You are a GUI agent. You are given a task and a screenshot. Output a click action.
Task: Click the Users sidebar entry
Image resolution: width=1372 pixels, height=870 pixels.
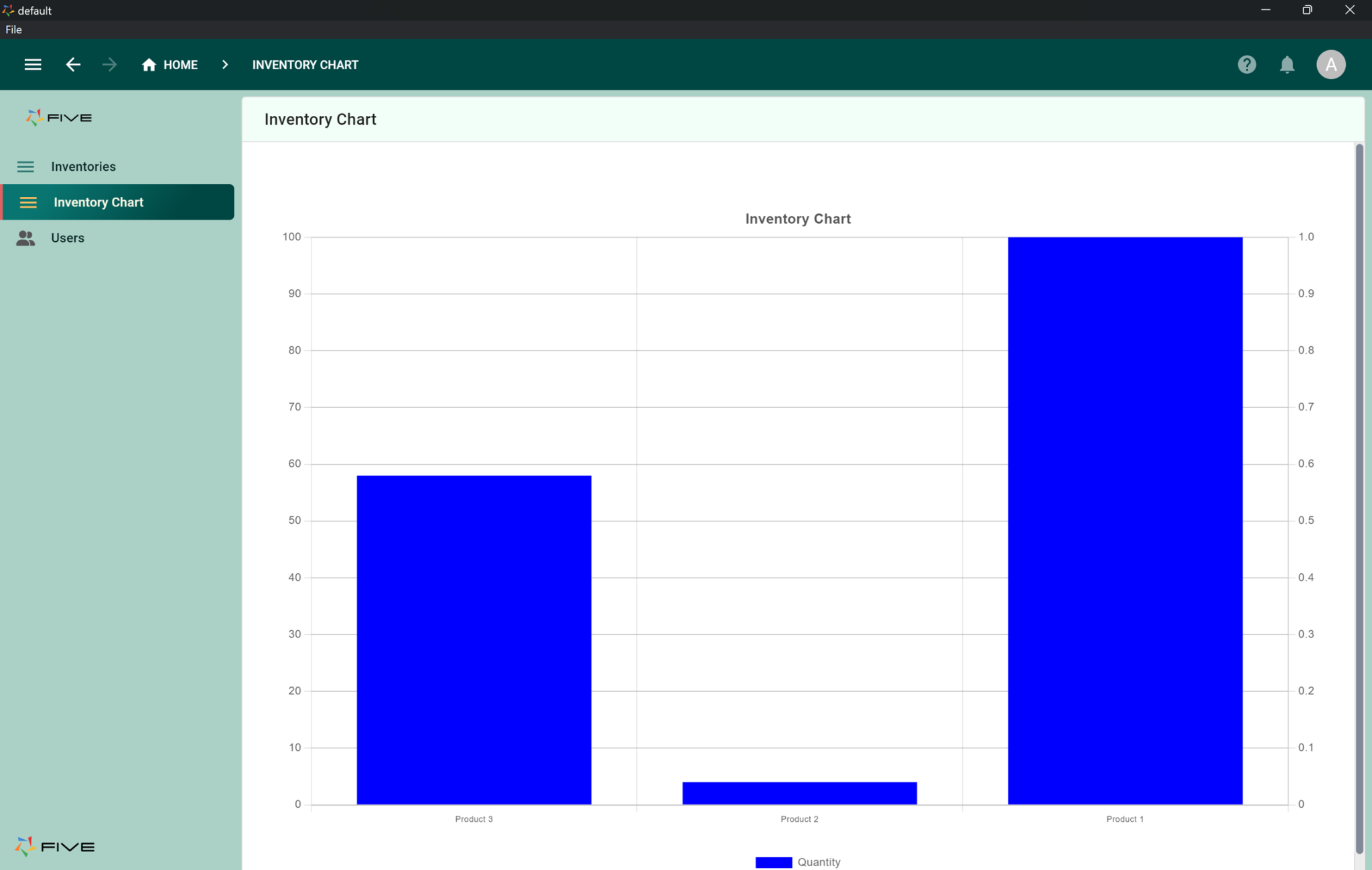68,238
